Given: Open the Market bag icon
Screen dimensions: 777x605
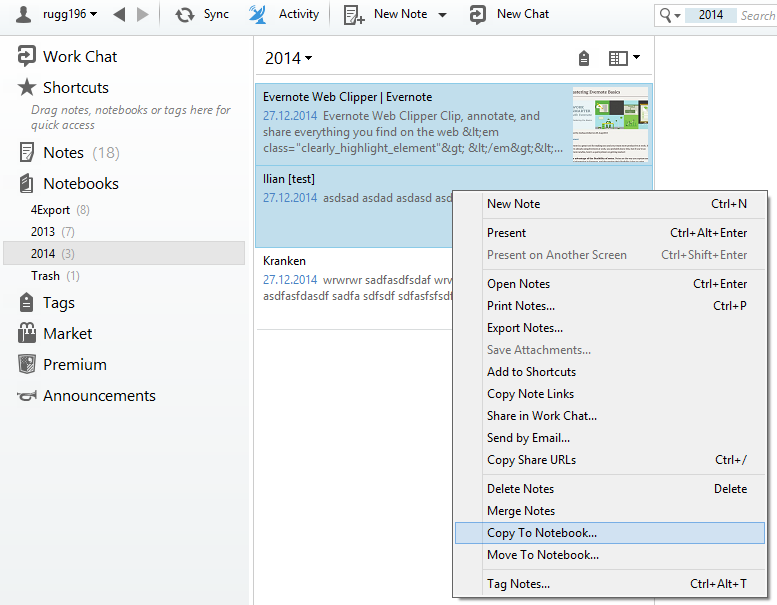Looking at the screenshot, I should pyautogui.click(x=27, y=333).
